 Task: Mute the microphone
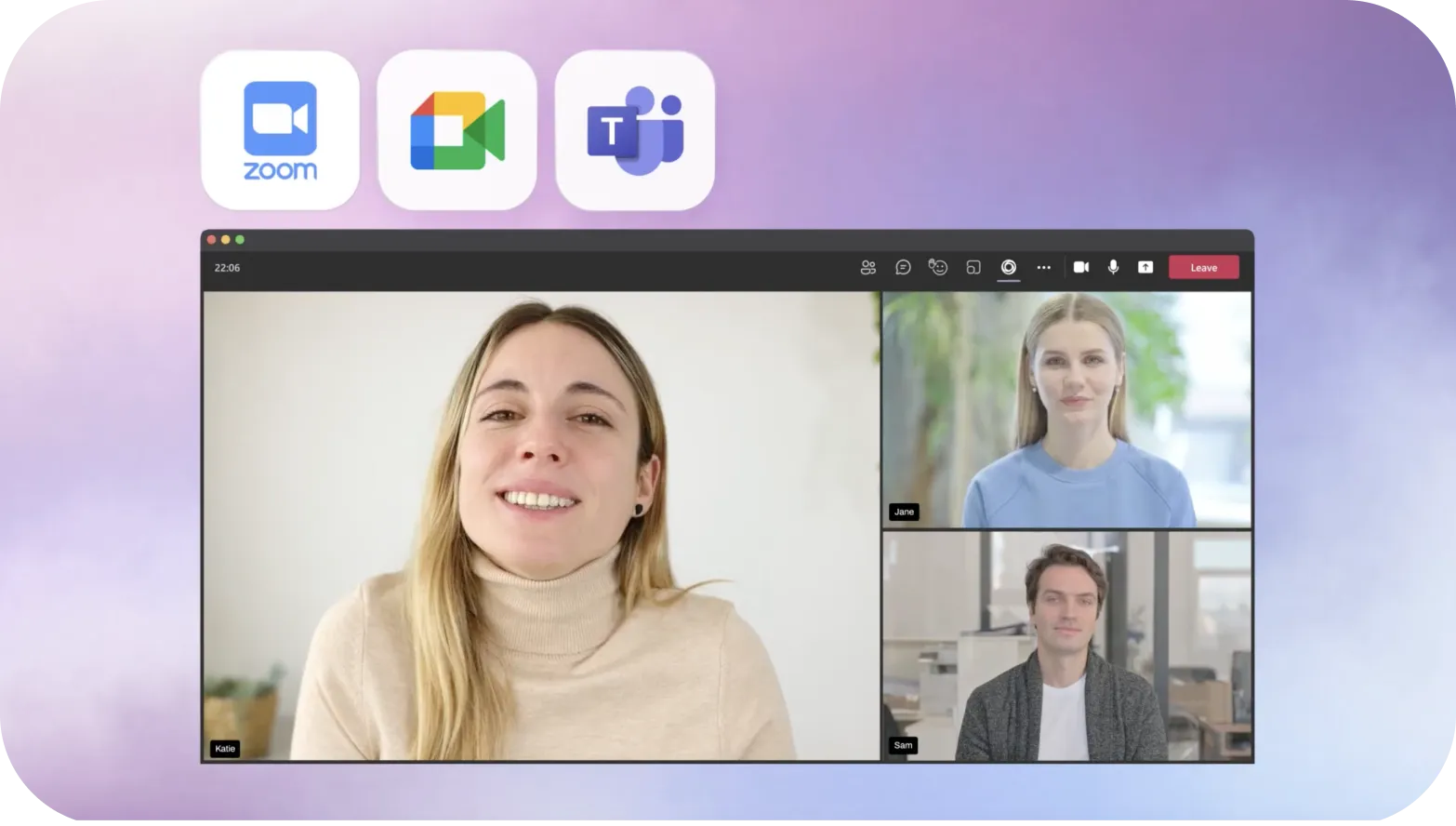(1113, 267)
